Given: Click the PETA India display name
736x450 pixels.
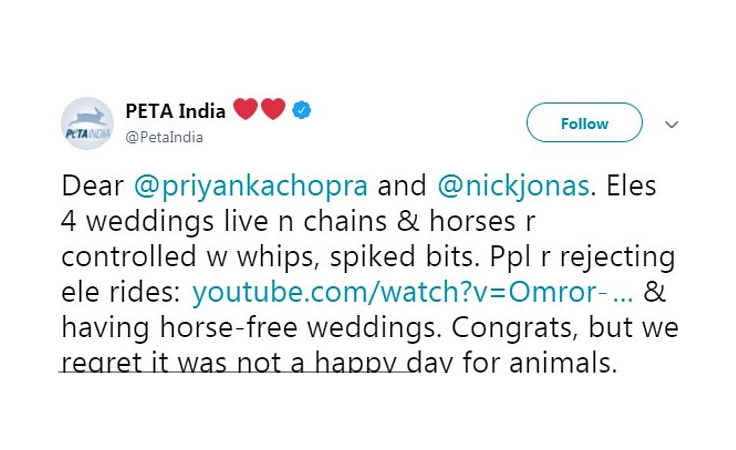Looking at the screenshot, I should coord(176,111).
